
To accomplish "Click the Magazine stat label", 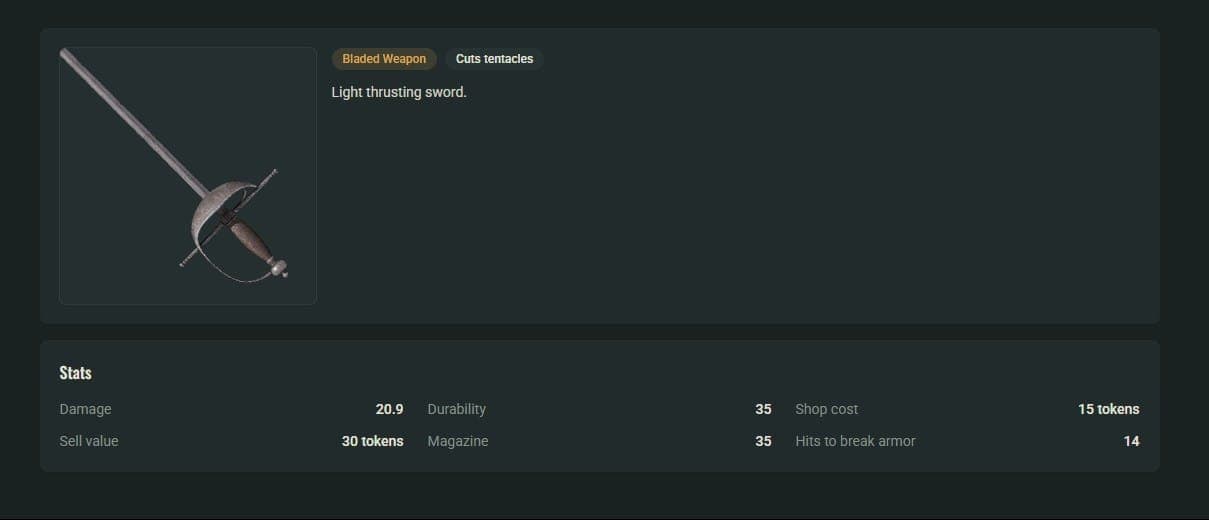I will coord(457,441).
